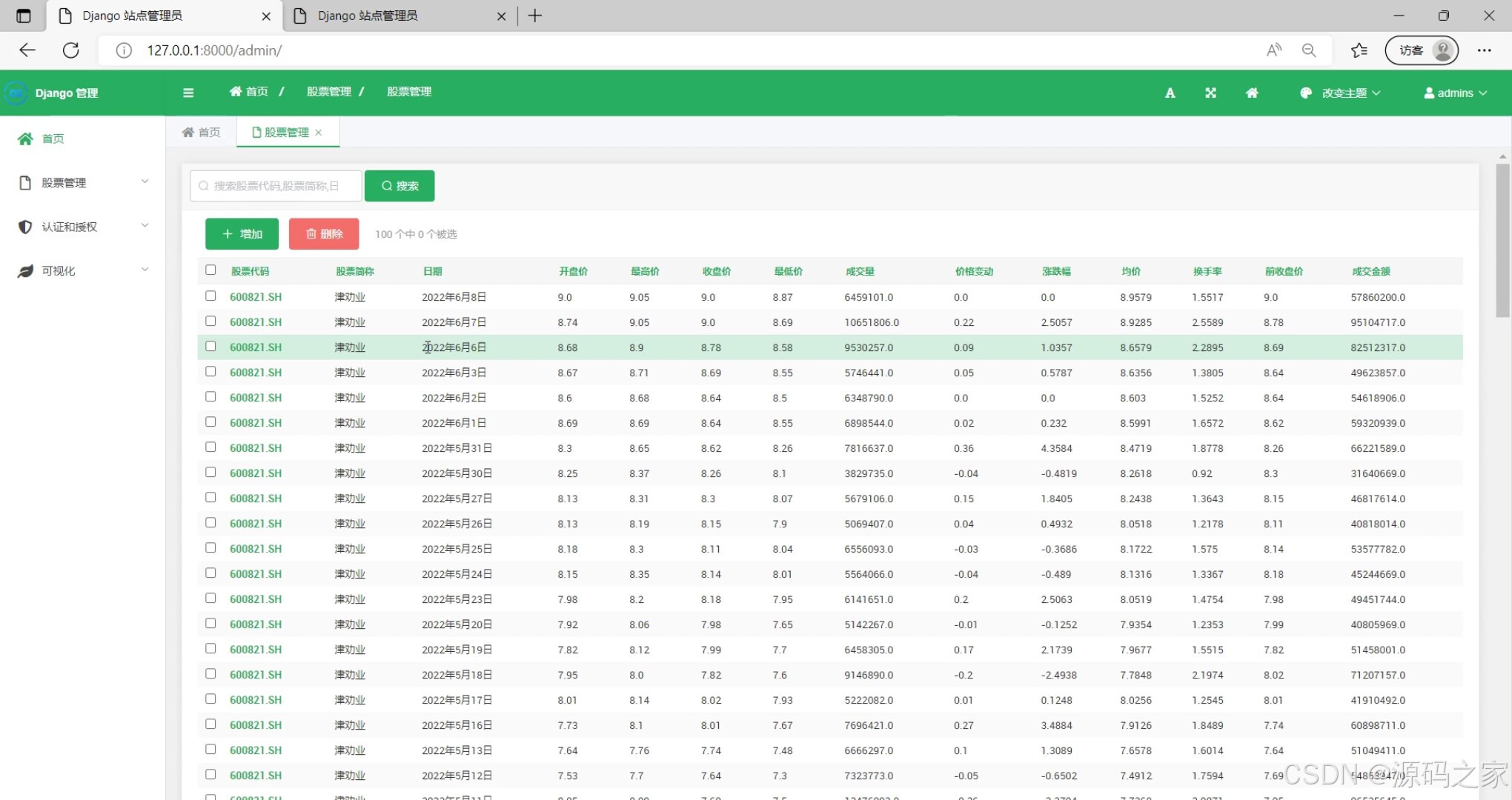Click the last breadcrumb 股票管理
This screenshot has height=800, width=1512.
click(x=409, y=91)
